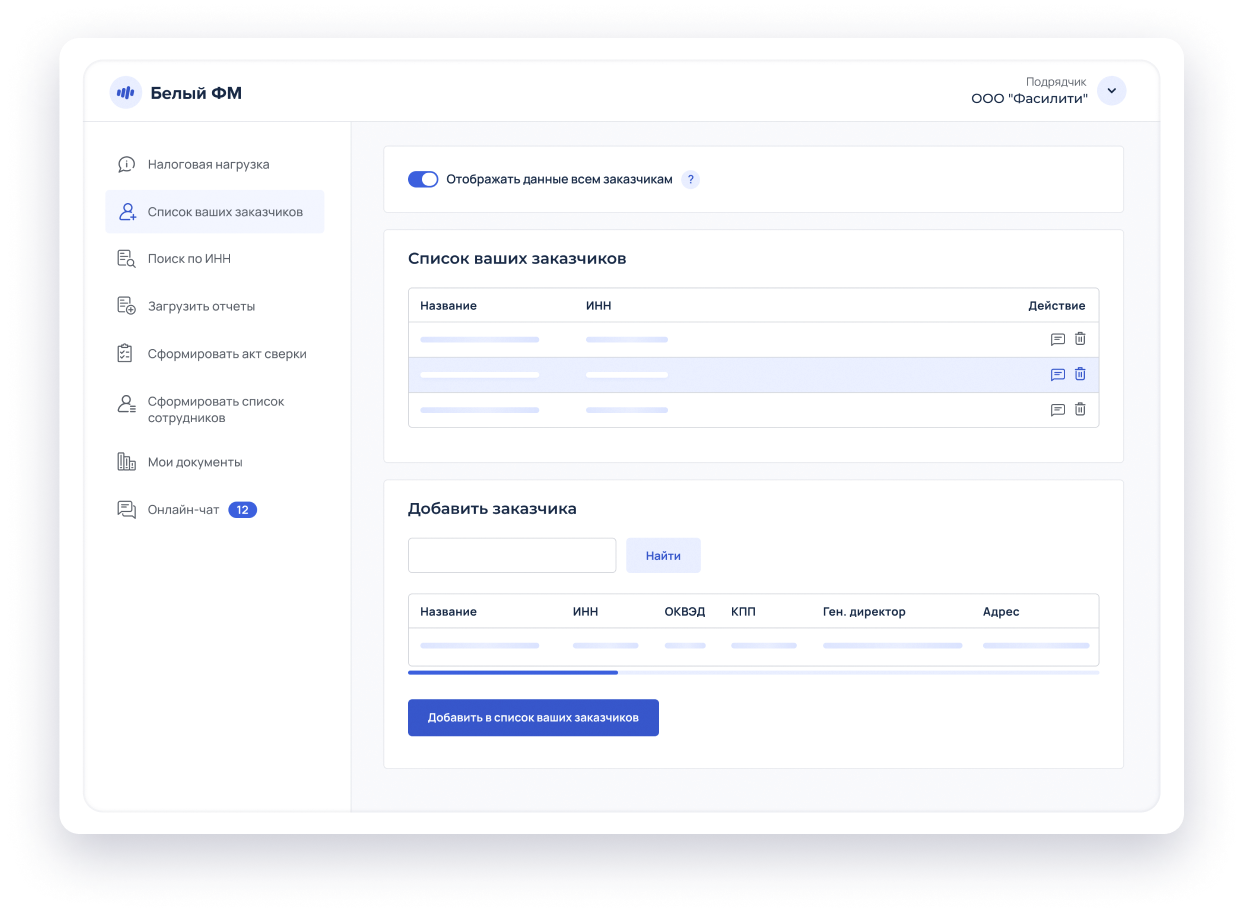Open Налоговая нагрузка menu item
The height and width of the screenshot is (912, 1241).
click(x=208, y=164)
